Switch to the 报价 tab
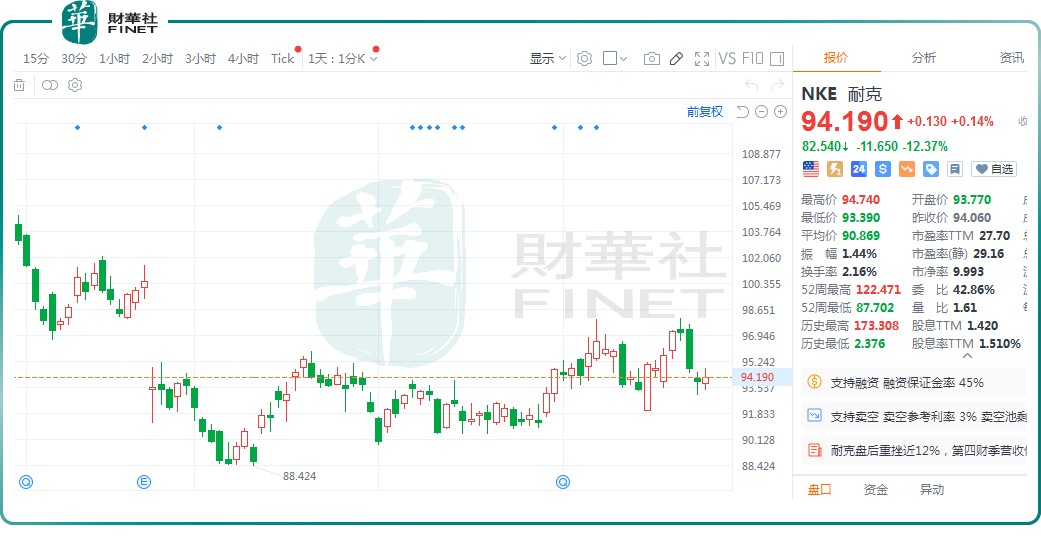 point(836,58)
